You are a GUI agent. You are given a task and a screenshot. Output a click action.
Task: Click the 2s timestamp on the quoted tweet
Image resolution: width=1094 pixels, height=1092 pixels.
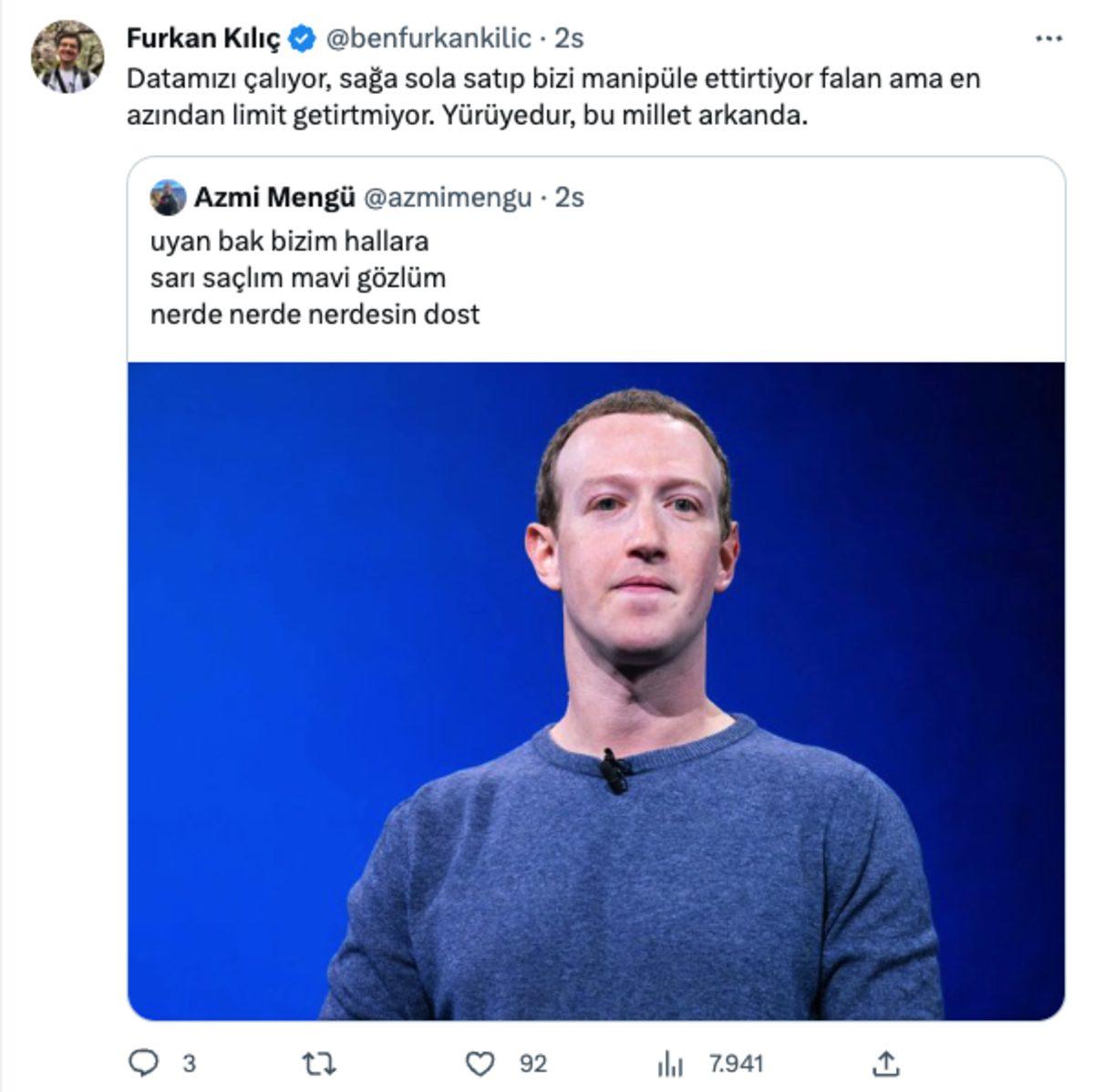click(x=570, y=195)
